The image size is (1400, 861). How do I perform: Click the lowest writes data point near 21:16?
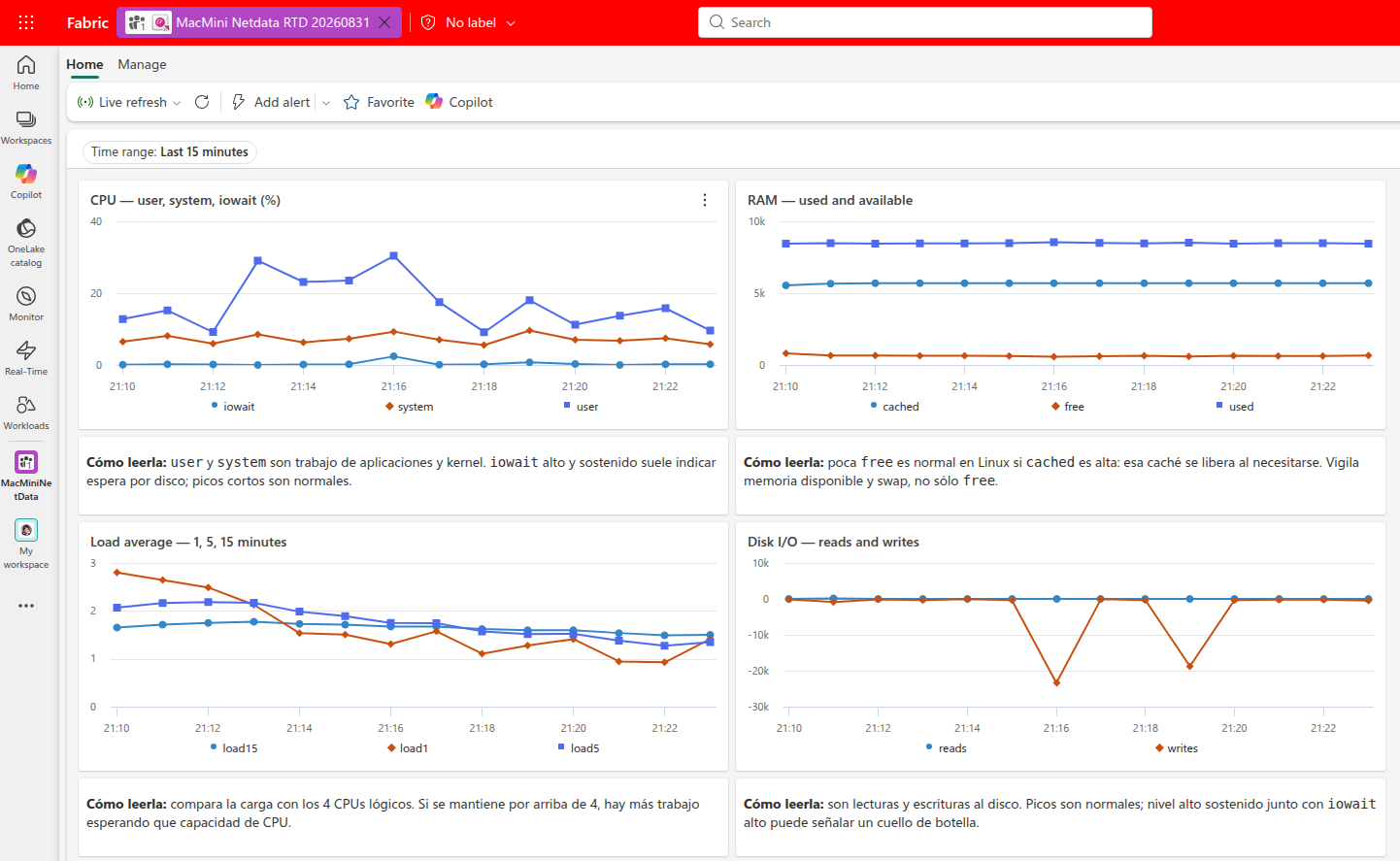click(x=1056, y=682)
